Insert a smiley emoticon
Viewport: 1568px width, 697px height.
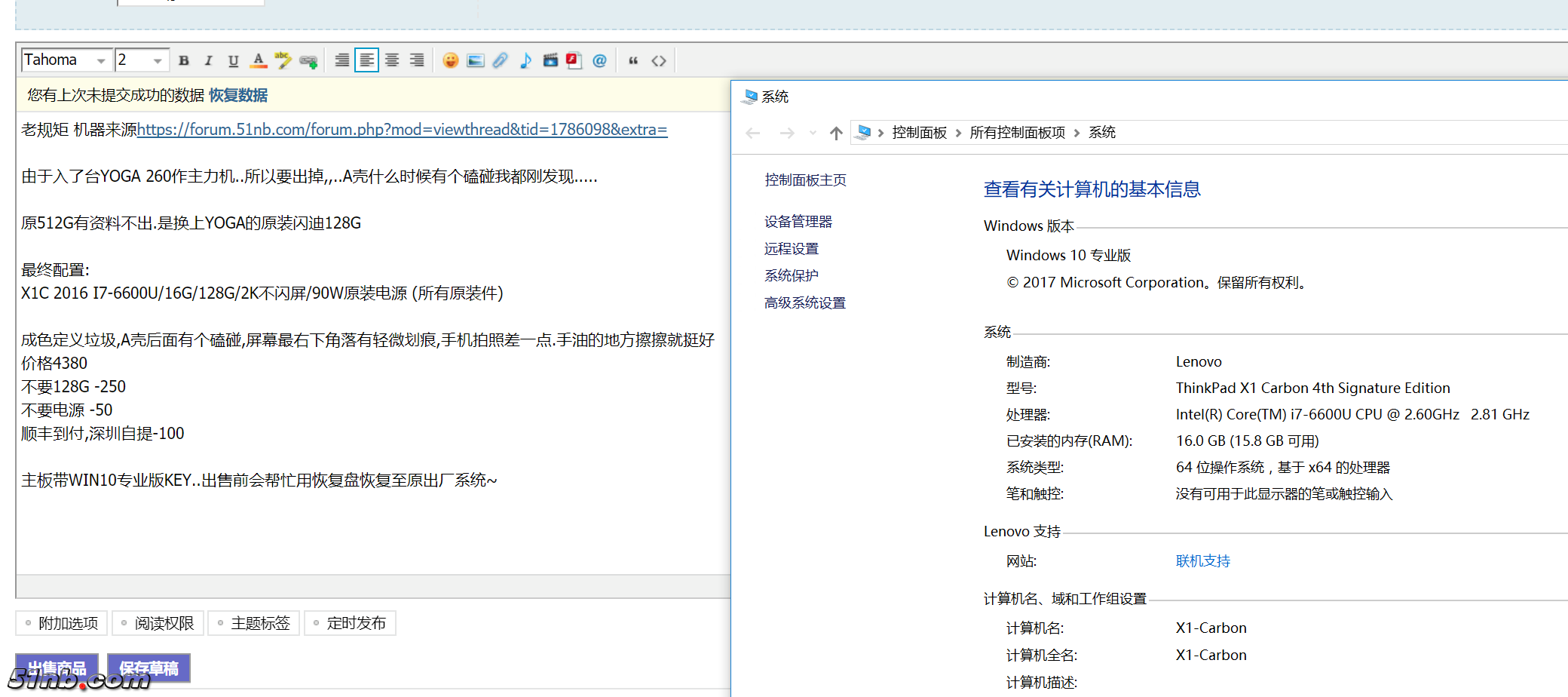[450, 60]
